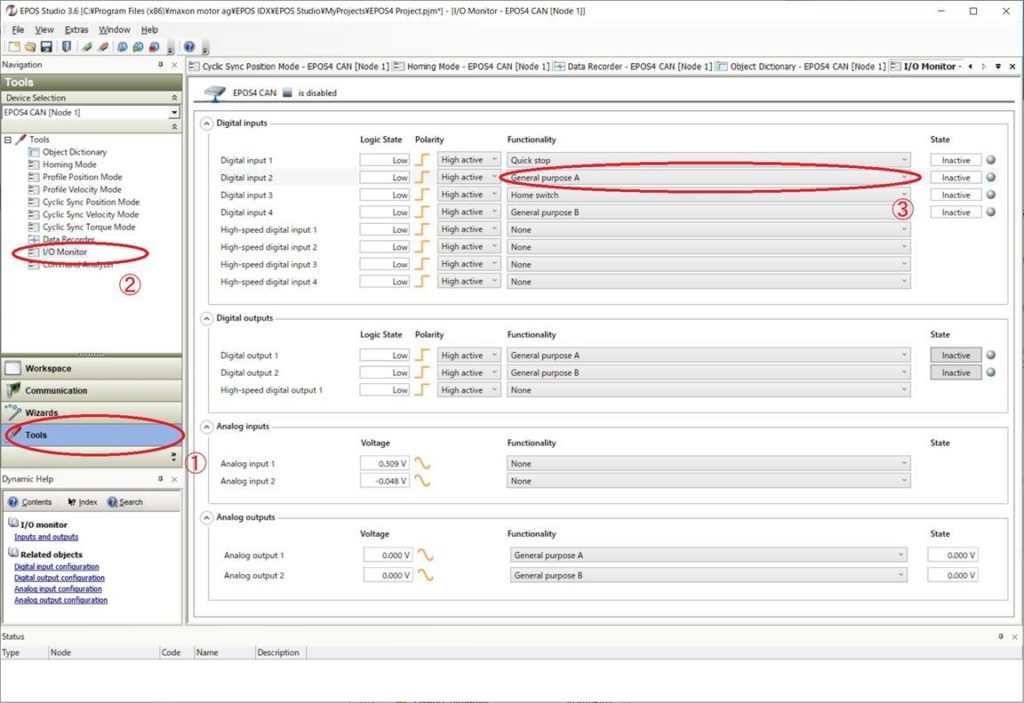Click the Inputs and outputs help link
Viewport: 1024px width, 703px height.
click(46, 537)
